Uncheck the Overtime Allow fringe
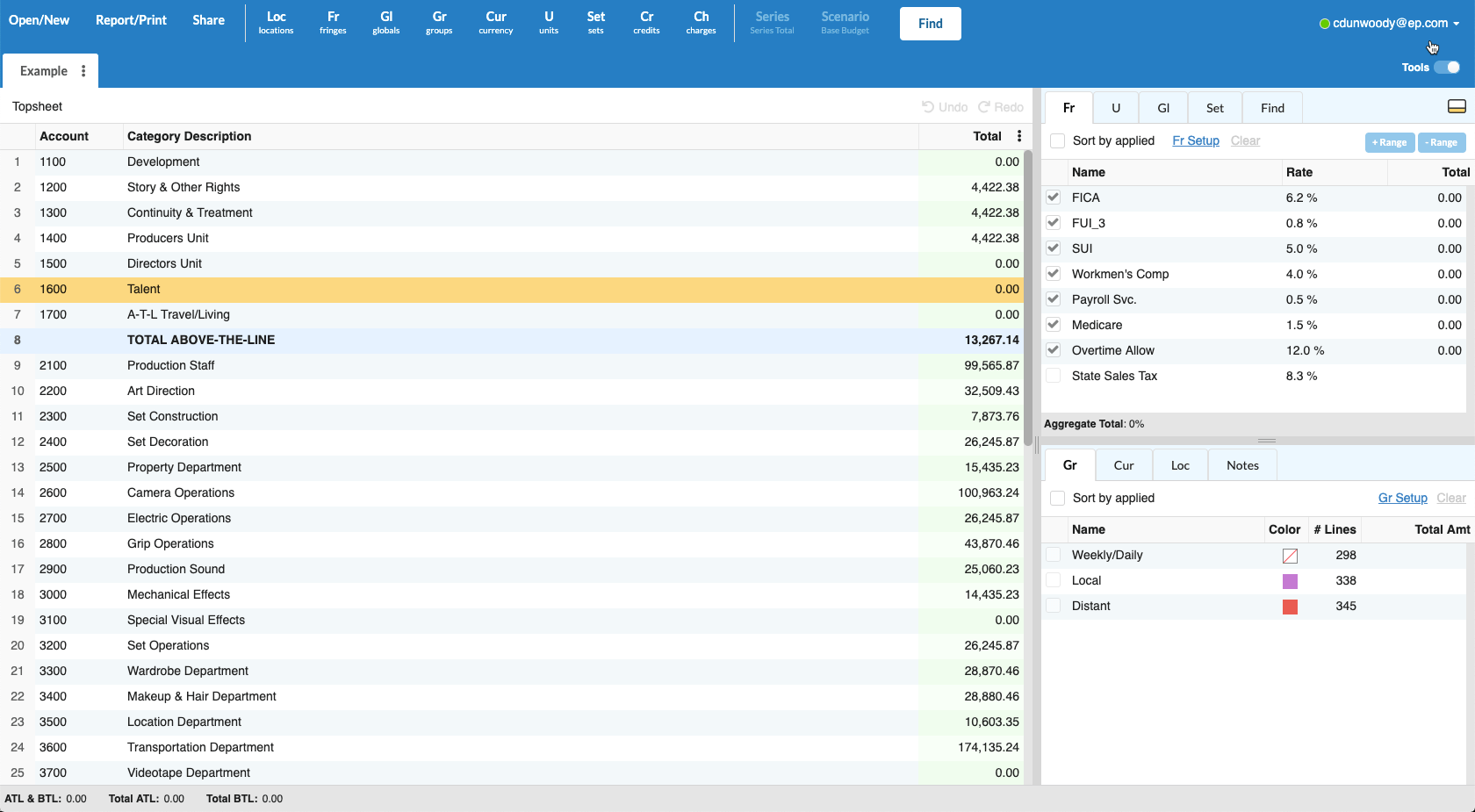Image resolution: width=1475 pixels, height=812 pixels. tap(1054, 350)
